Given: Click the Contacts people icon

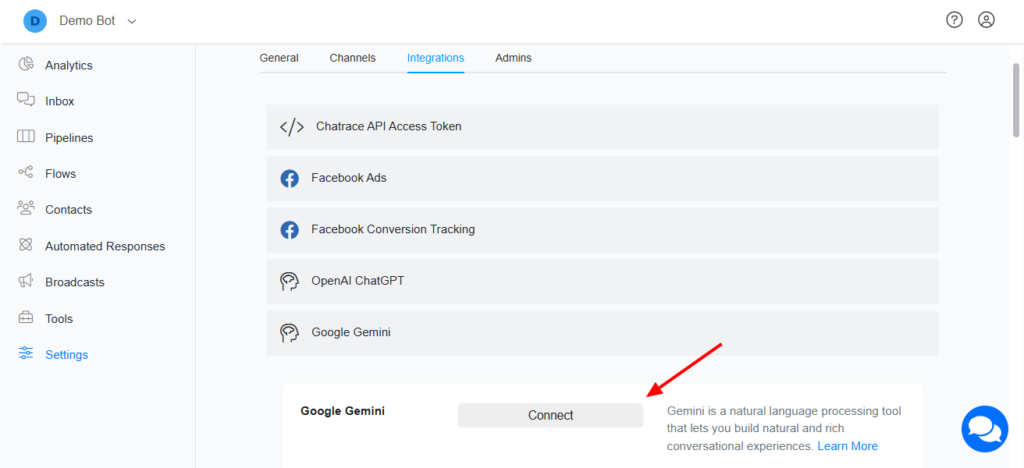Looking at the screenshot, I should point(27,209).
